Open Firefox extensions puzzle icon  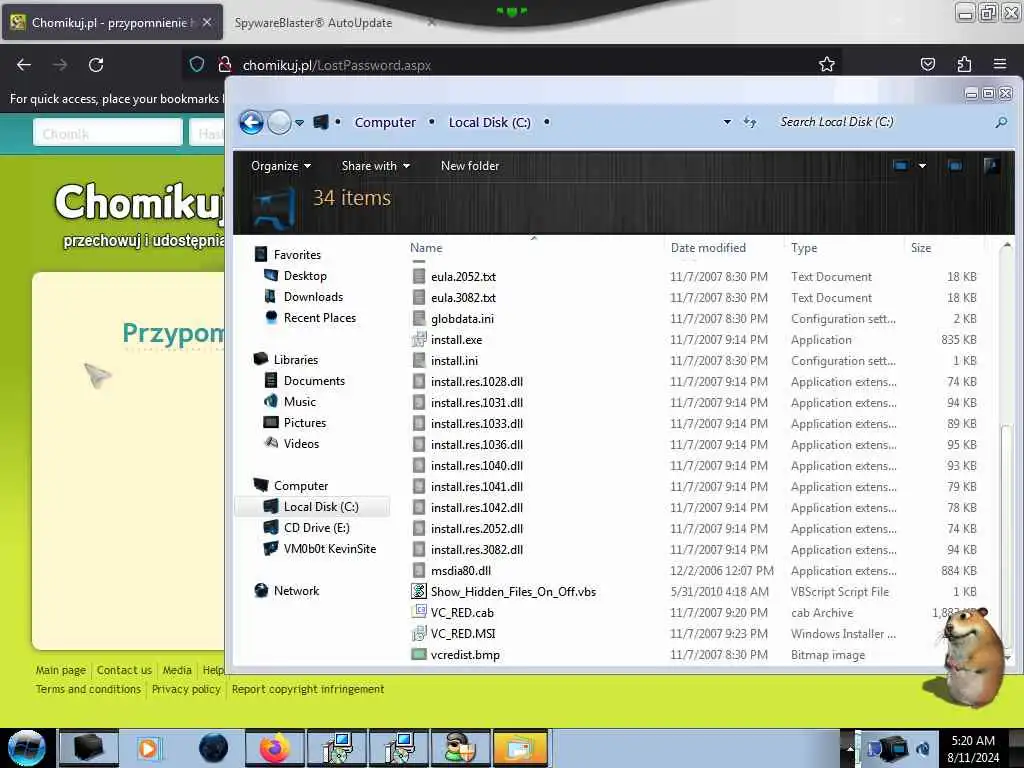[964, 64]
